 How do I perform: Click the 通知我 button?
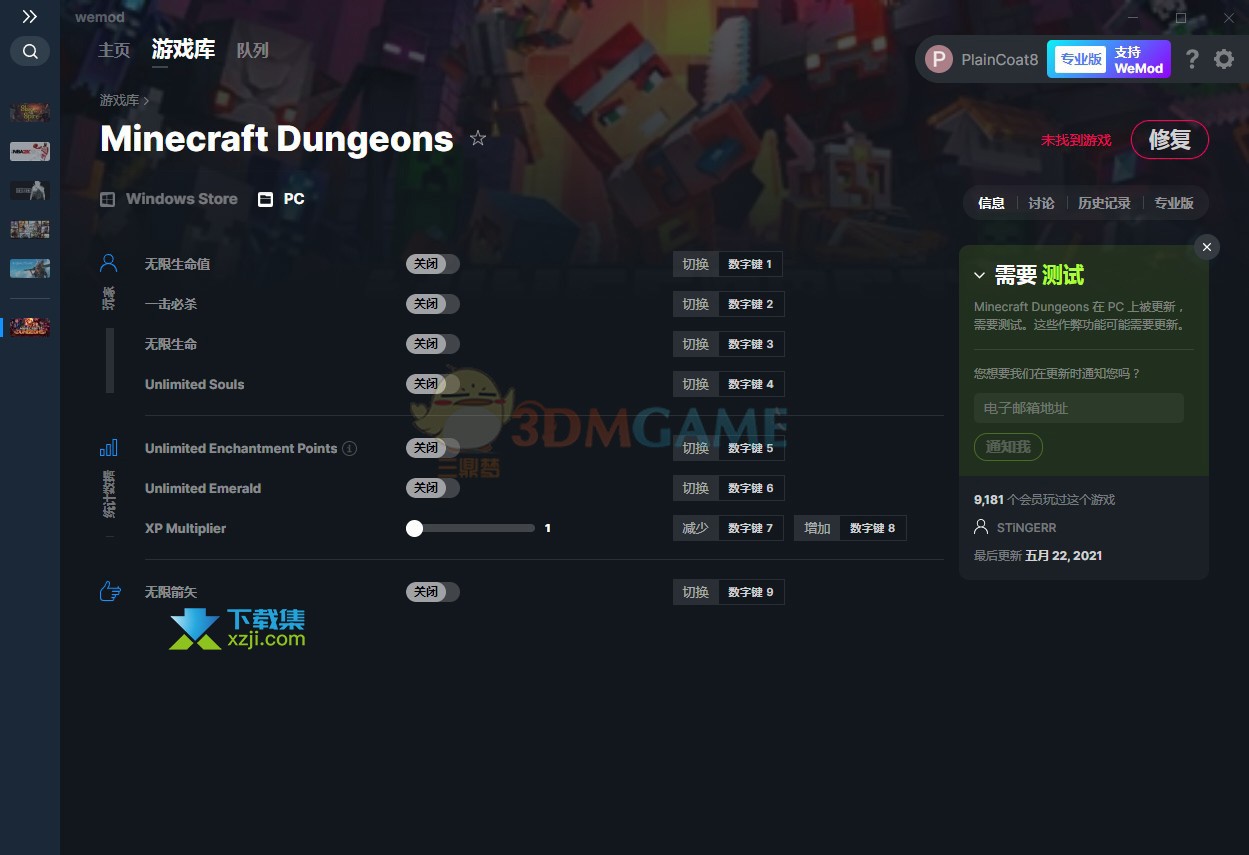point(1008,447)
